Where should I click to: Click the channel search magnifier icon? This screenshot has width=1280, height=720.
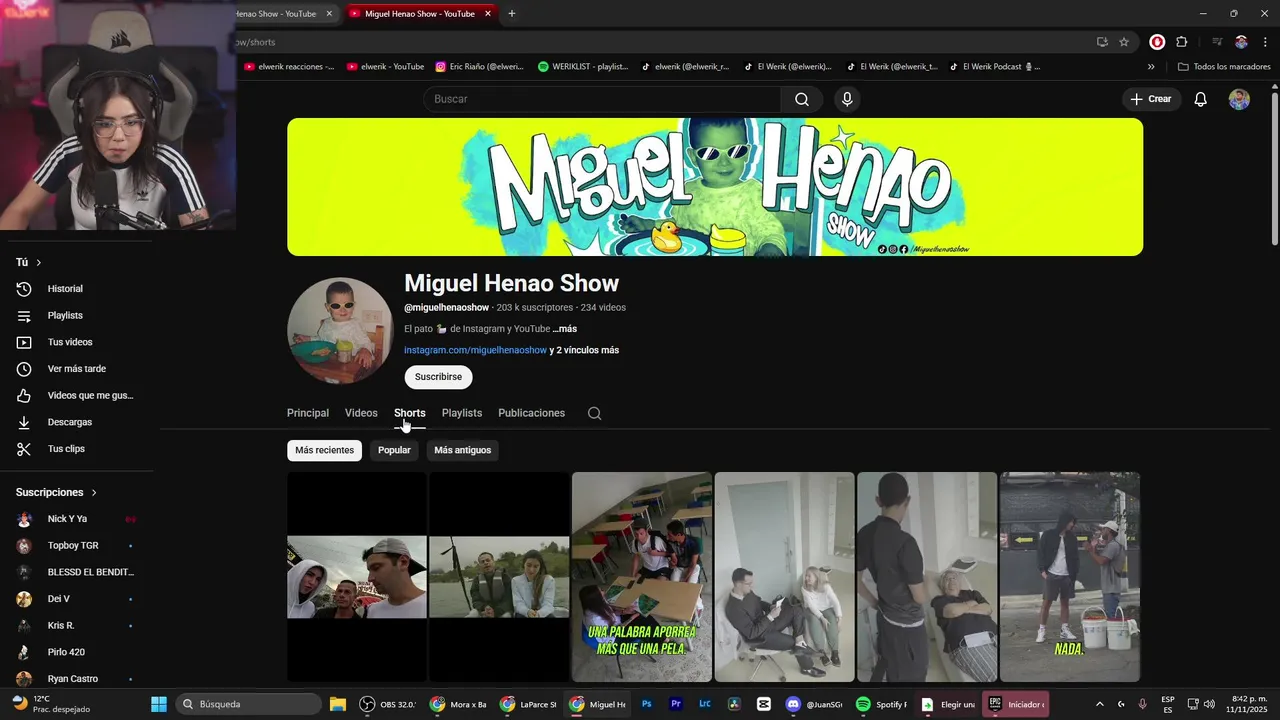pos(594,413)
